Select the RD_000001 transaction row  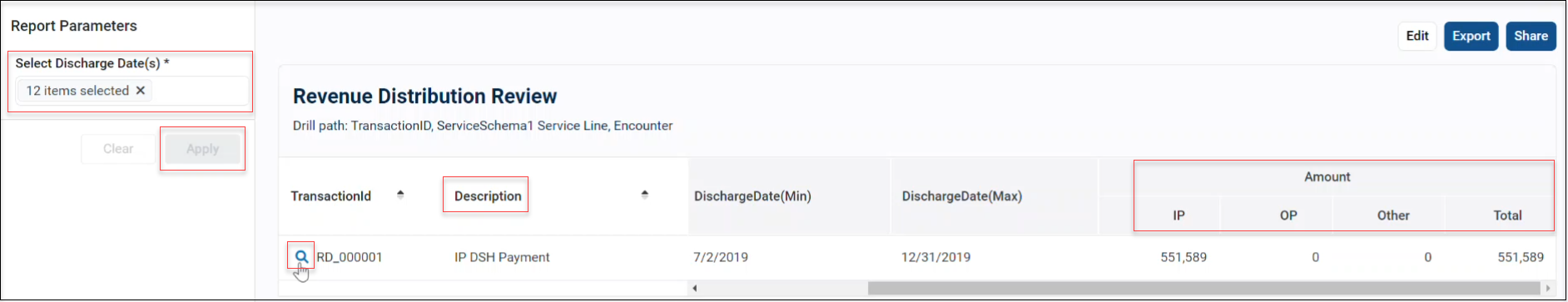pos(917,257)
